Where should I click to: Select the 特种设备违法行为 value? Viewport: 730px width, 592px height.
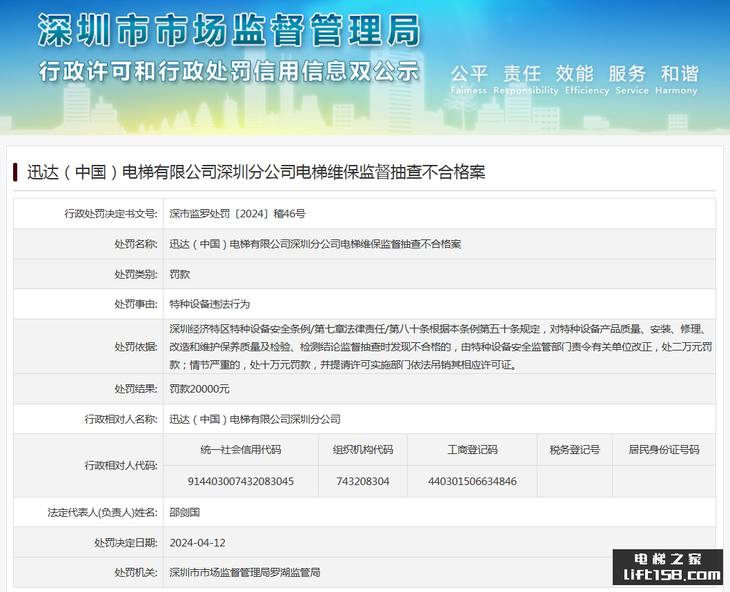pos(210,304)
